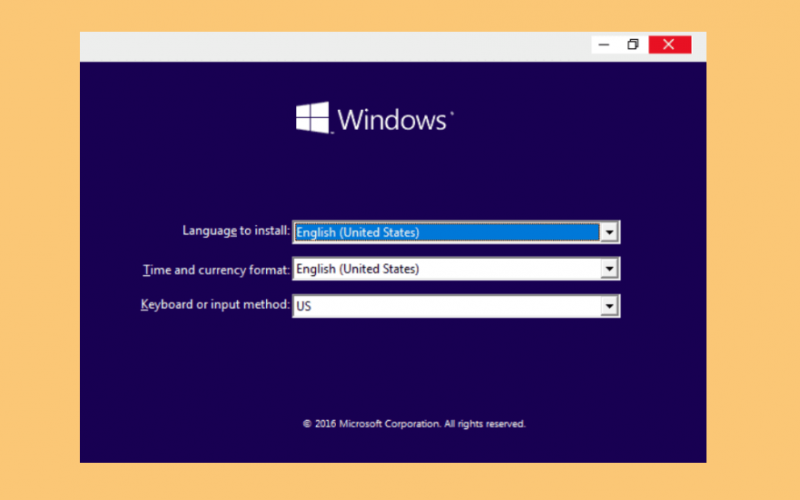This screenshot has width=800, height=500.
Task: Expand the Time and currency format arrow
Action: click(609, 269)
